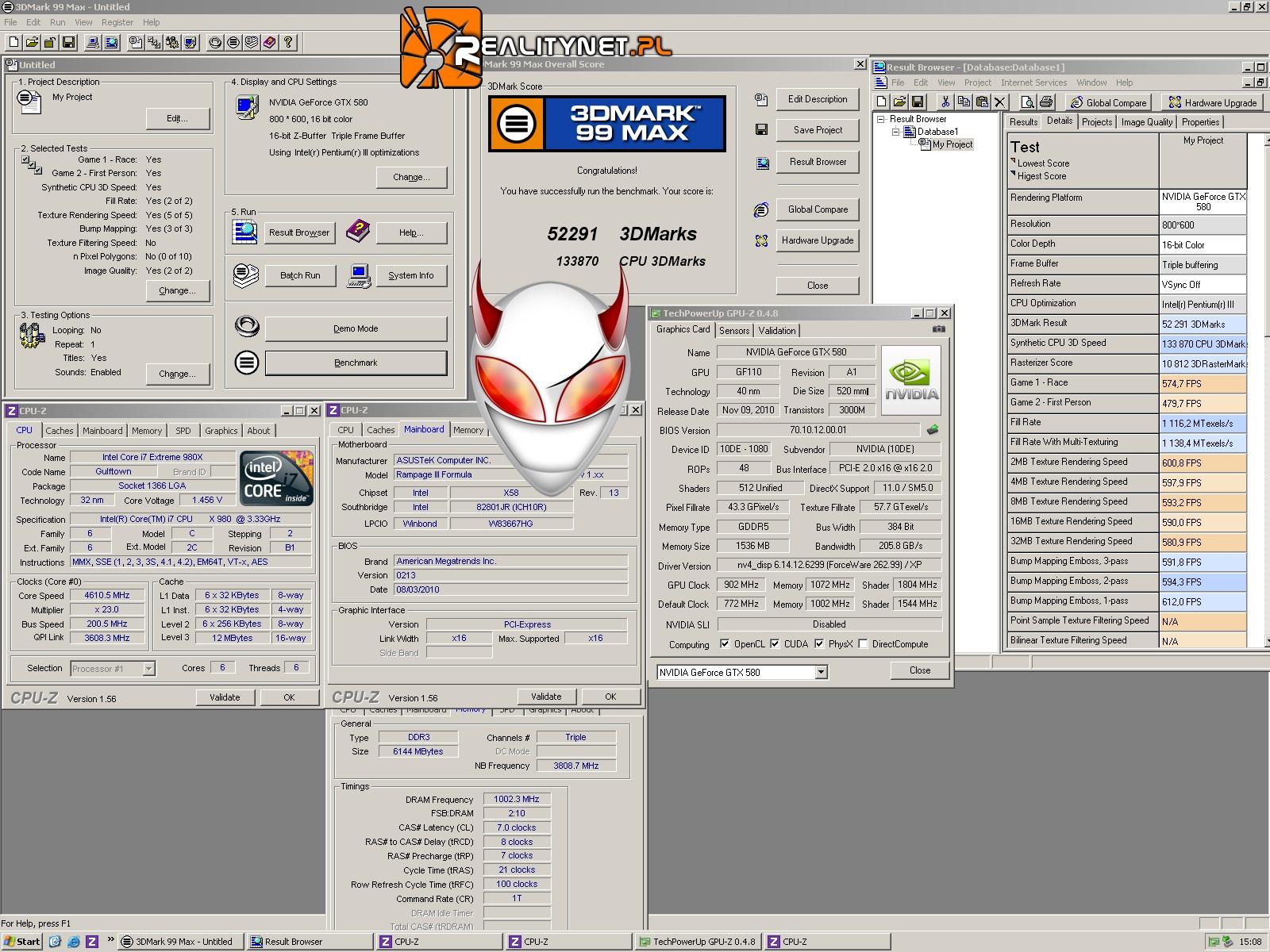Click Benchmark button in 3DMark Run panel

[x=356, y=363]
